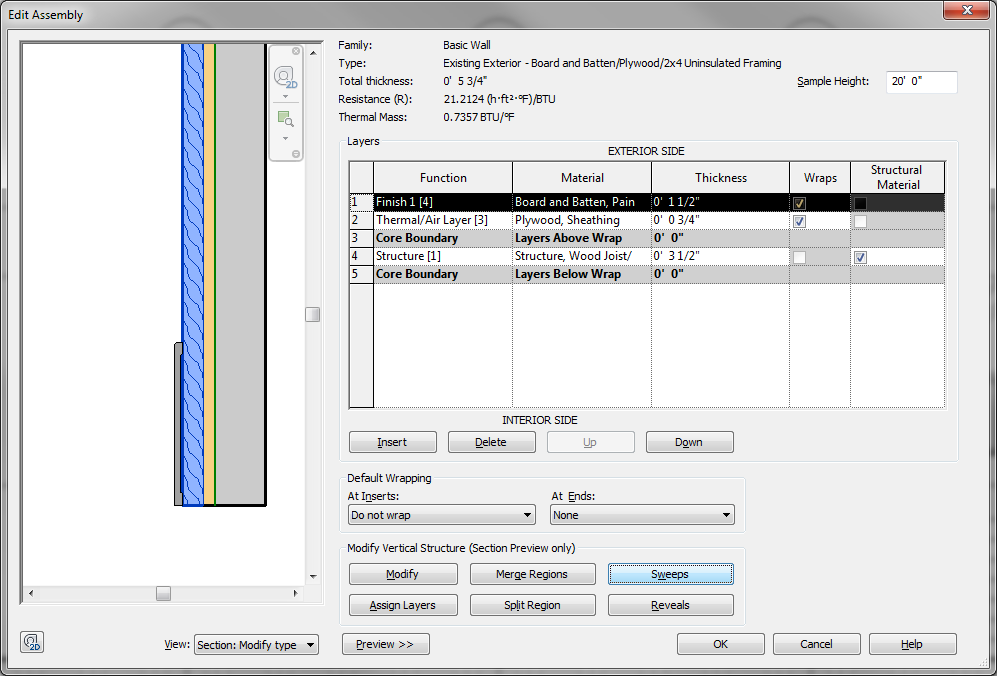Click preview scrollbar up arrow
997x676 pixels.
coord(313,53)
